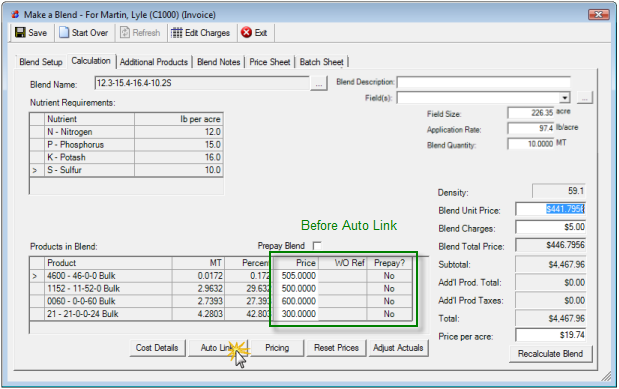
Task: Click the Adjust Actuals button
Action: [x=398, y=348]
